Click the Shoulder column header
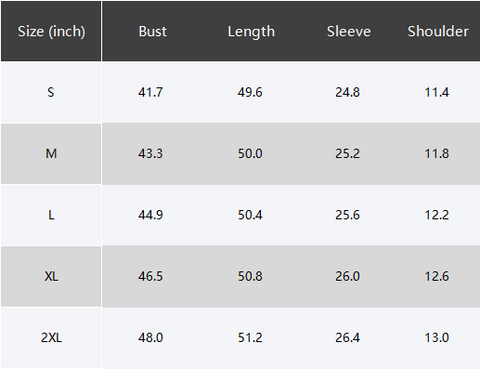 pos(438,31)
